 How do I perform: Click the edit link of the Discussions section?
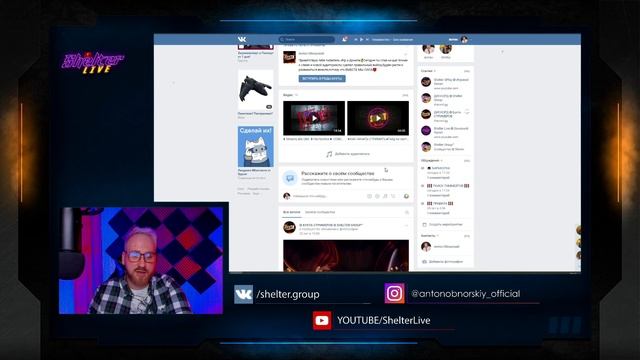click(x=467, y=160)
